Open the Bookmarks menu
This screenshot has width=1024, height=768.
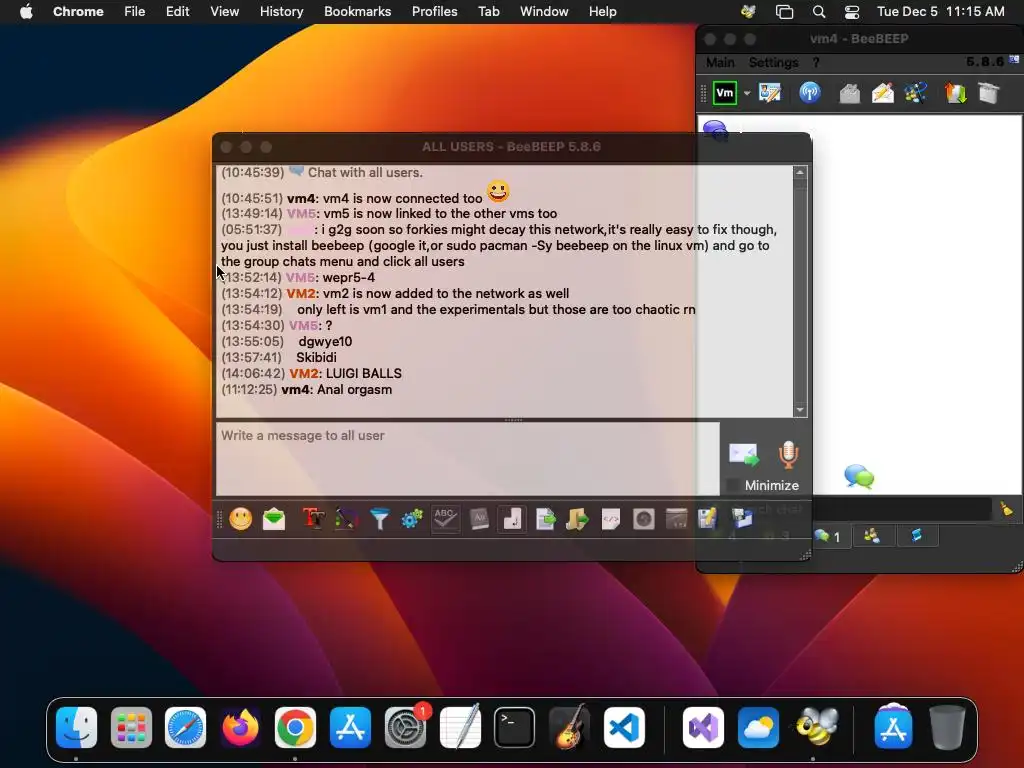[x=357, y=11]
